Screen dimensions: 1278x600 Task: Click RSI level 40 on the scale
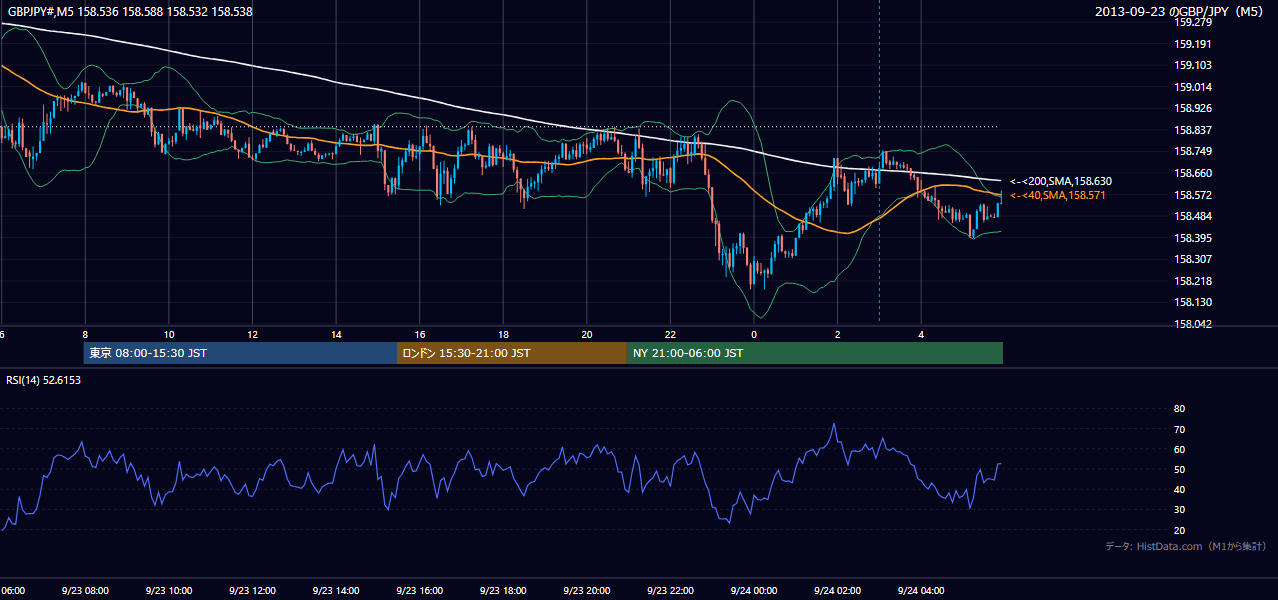(1179, 490)
